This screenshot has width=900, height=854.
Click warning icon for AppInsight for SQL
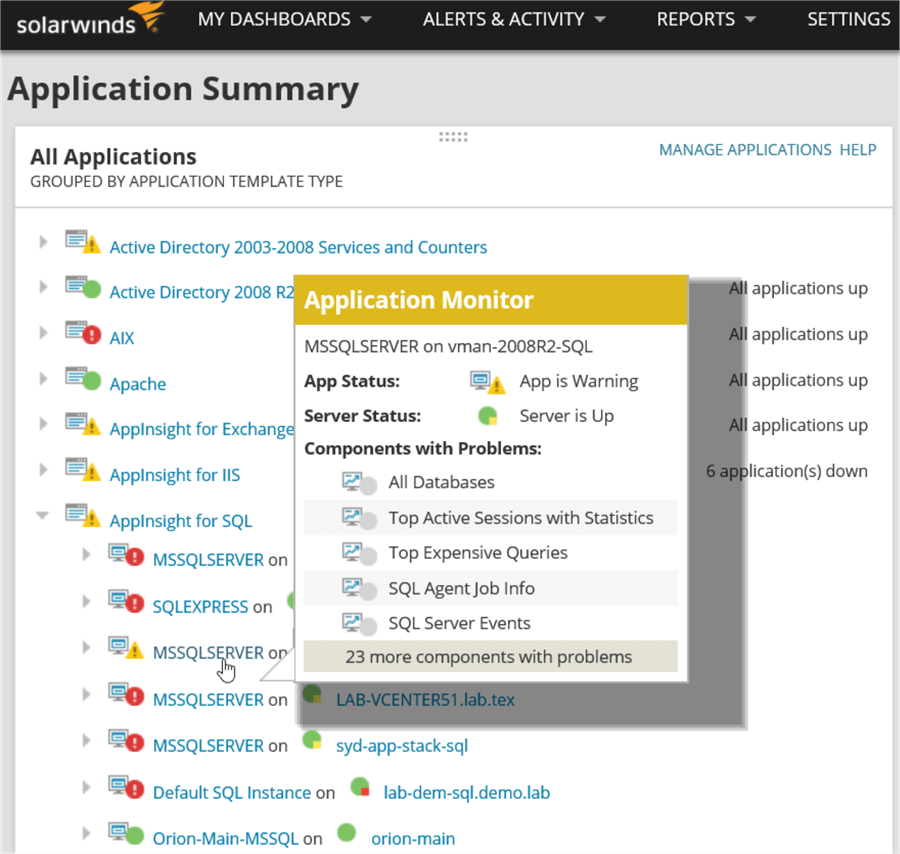click(x=83, y=515)
